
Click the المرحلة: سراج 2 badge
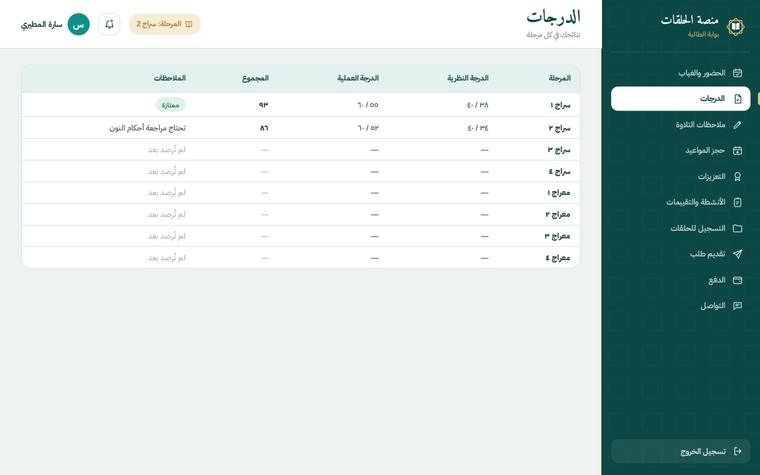tap(165, 24)
